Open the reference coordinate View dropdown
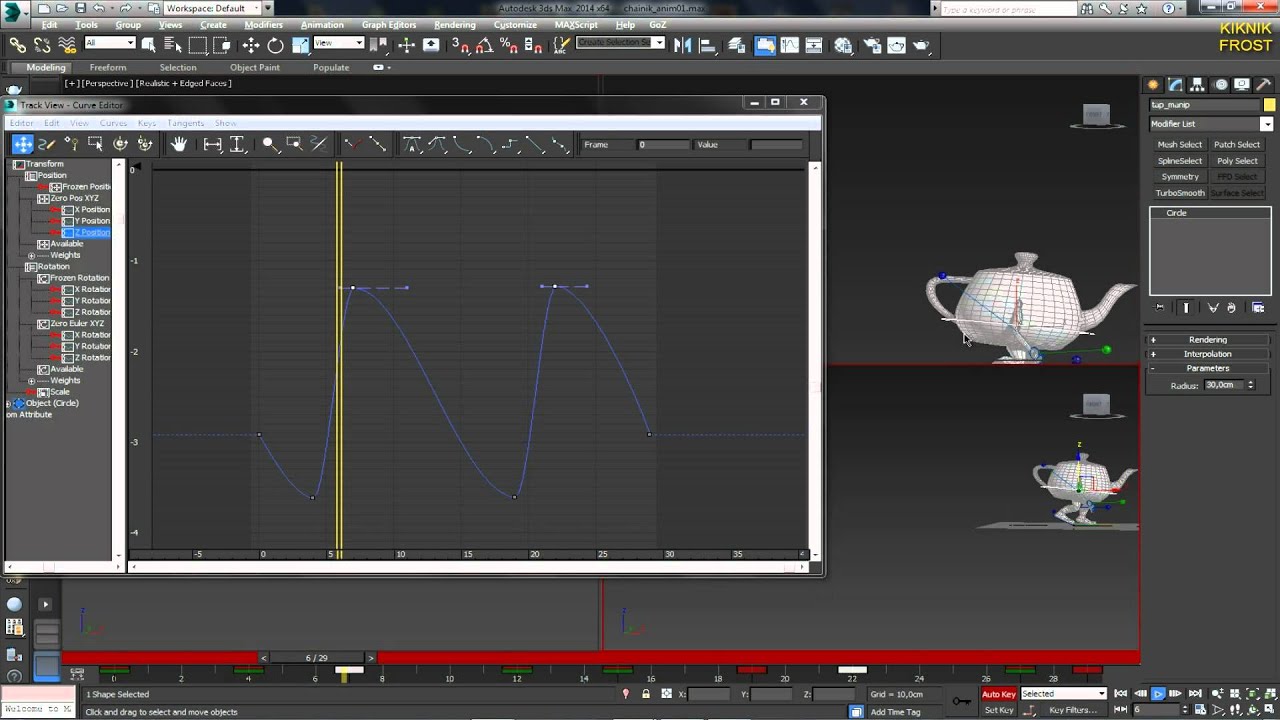This screenshot has height=720, width=1280. [339, 43]
